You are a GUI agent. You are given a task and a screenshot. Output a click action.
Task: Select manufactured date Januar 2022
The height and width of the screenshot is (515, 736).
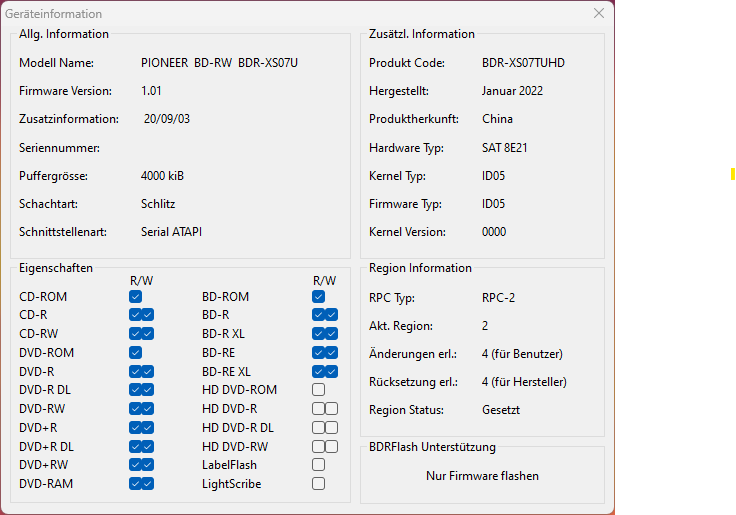point(512,91)
